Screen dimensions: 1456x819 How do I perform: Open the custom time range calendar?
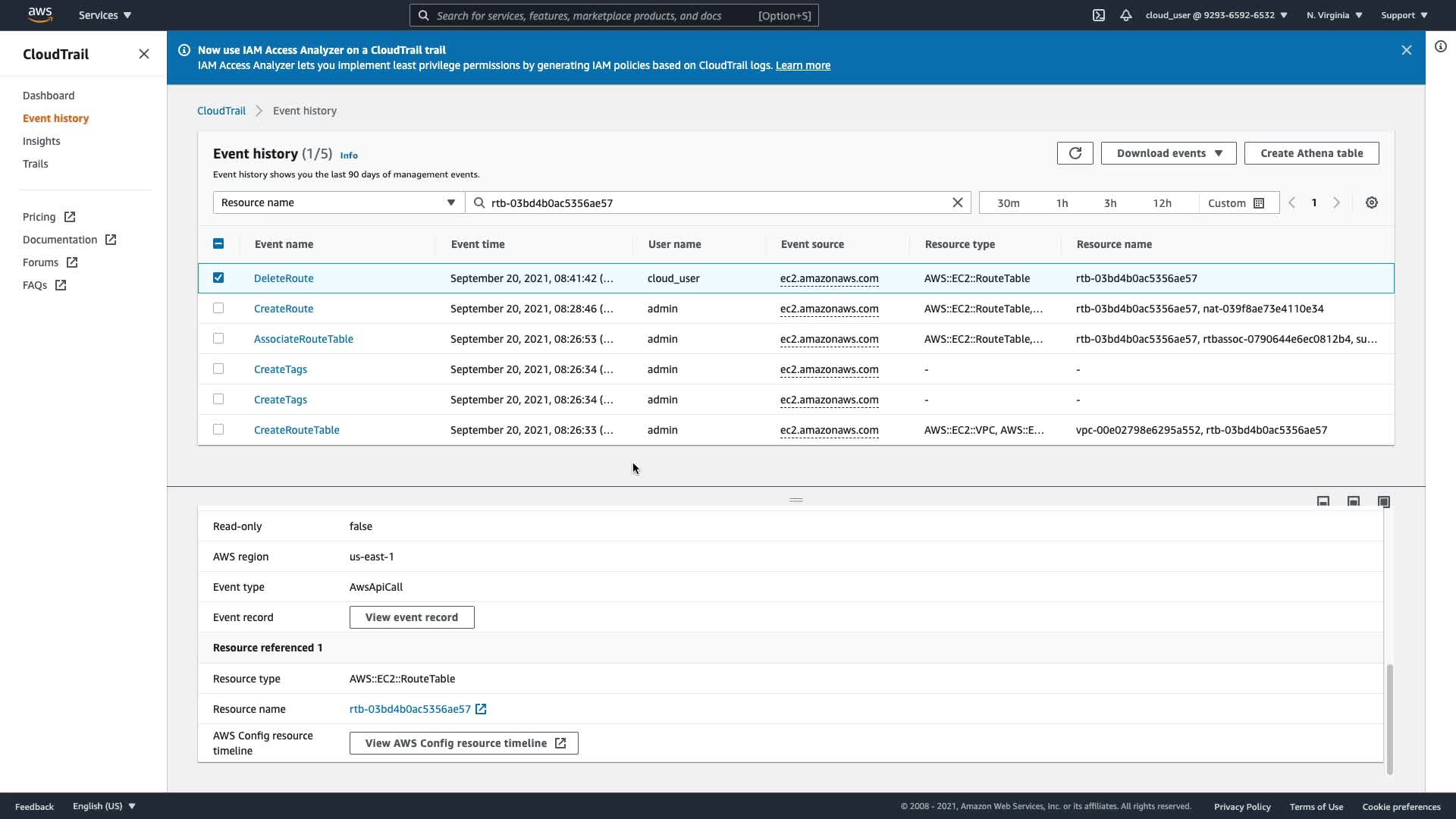[x=1236, y=203]
